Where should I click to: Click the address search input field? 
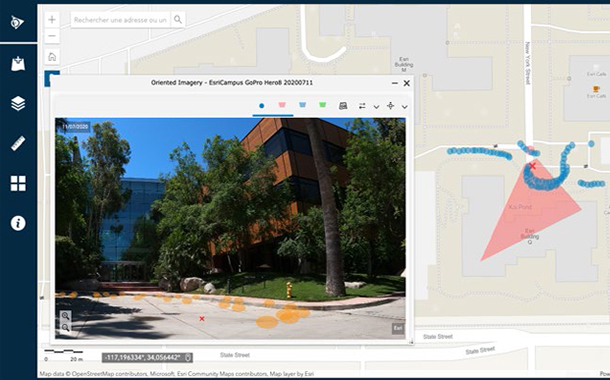pyautogui.click(x=120, y=19)
